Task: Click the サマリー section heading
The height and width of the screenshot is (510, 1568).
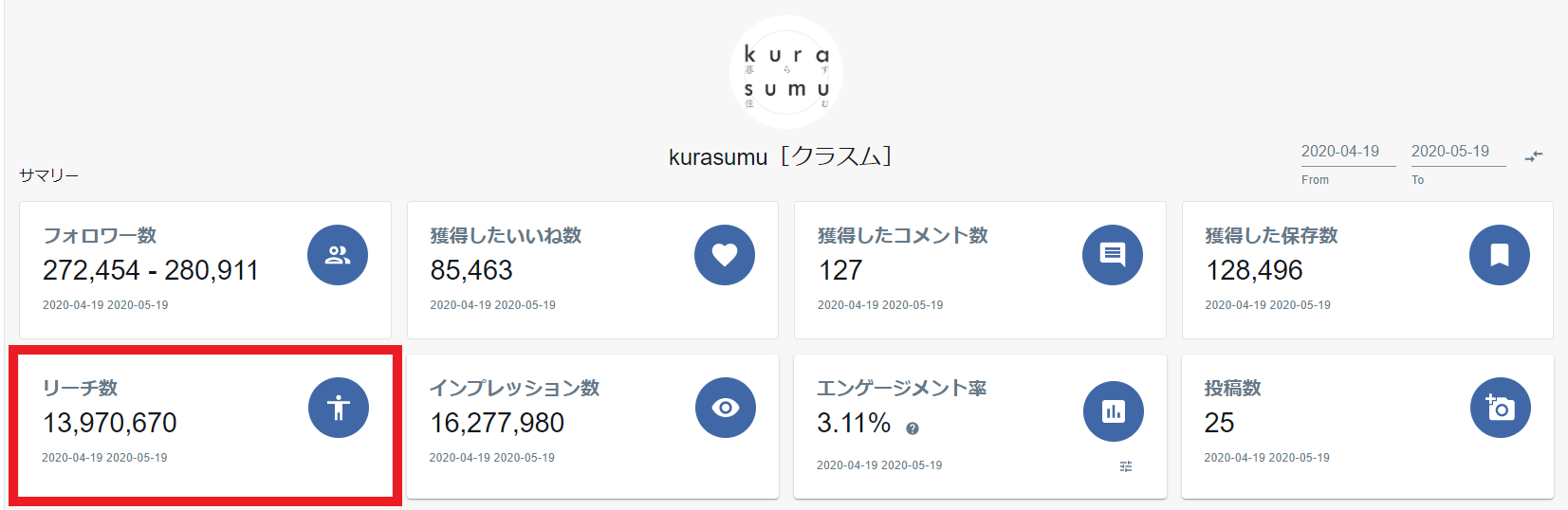Action: [49, 175]
